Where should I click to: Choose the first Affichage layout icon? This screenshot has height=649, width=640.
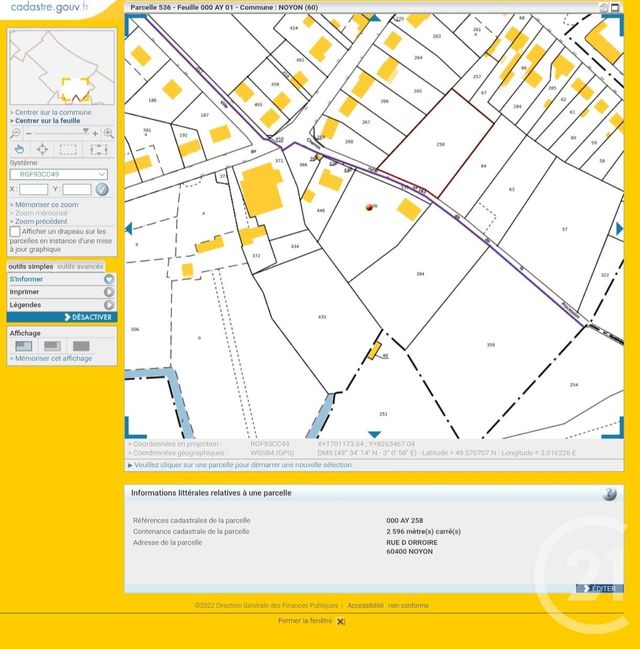coord(24,346)
